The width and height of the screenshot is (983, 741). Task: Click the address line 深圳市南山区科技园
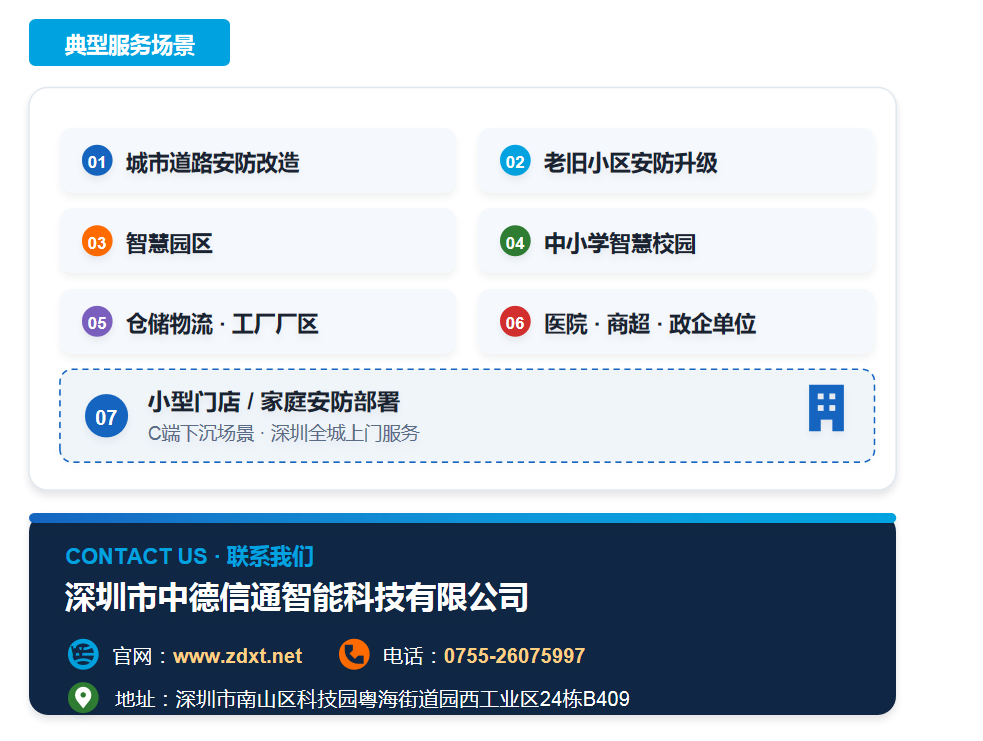372,698
